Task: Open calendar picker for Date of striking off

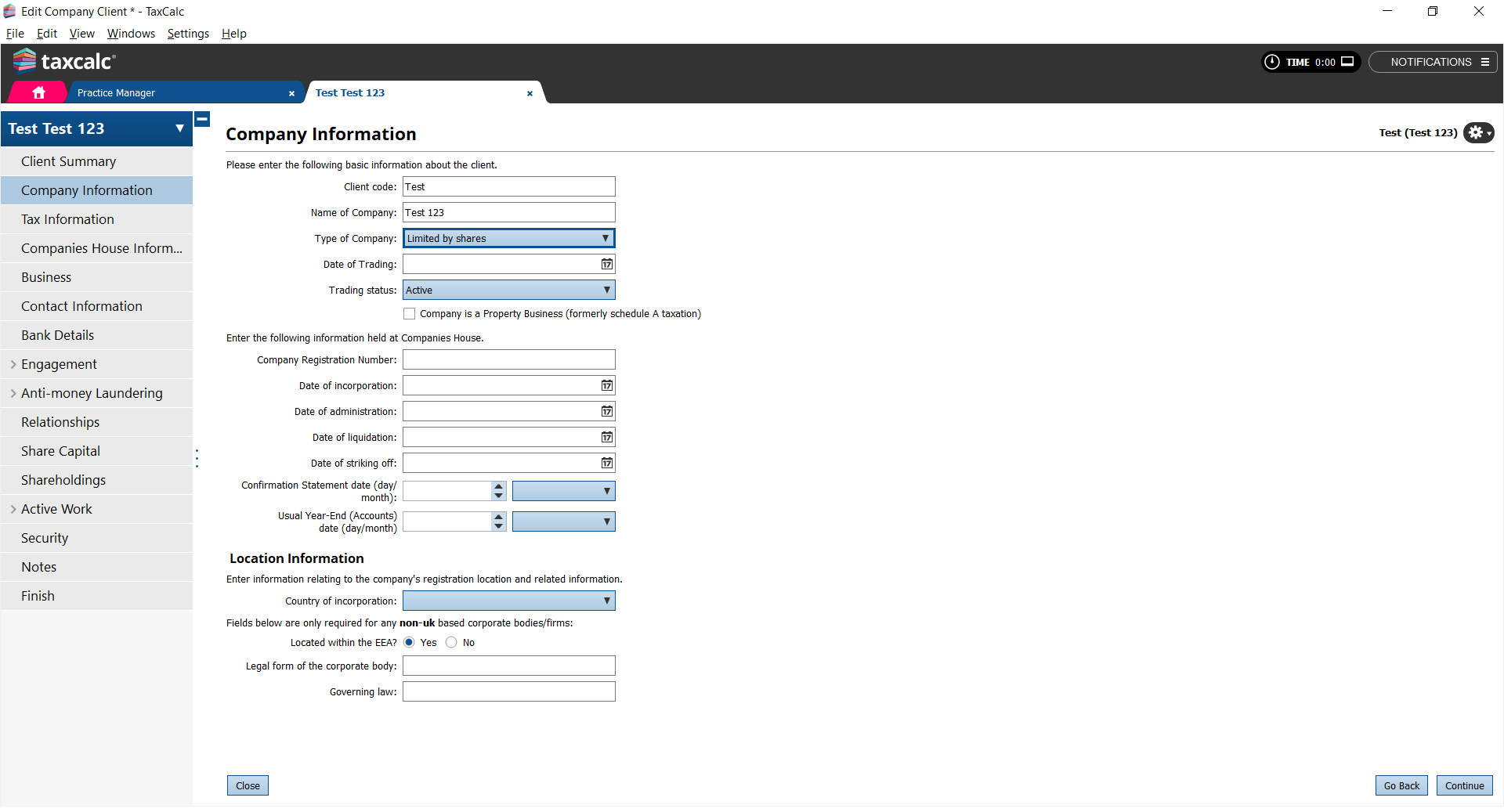Action: point(606,464)
